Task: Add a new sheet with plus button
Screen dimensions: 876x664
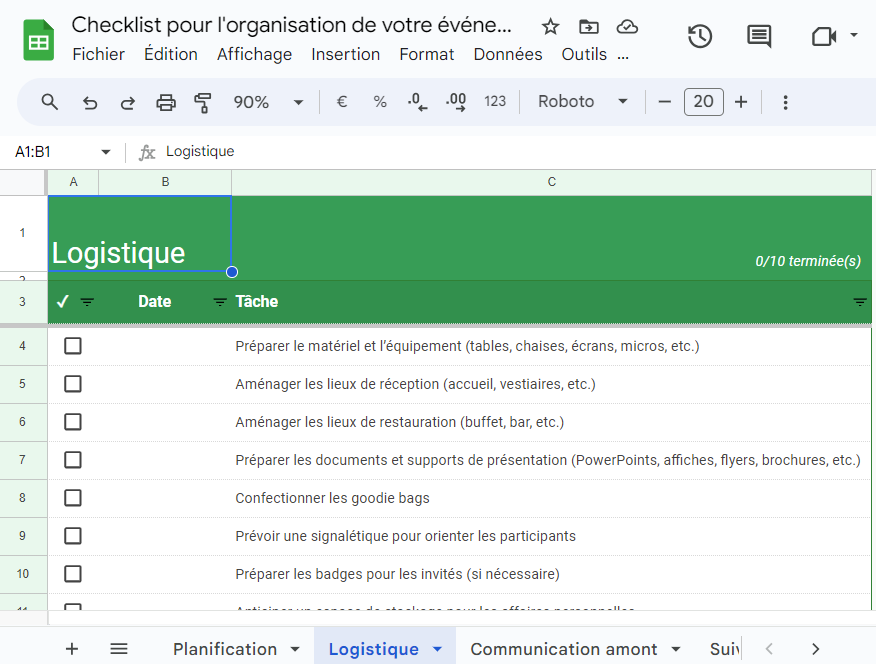Action: [x=72, y=649]
